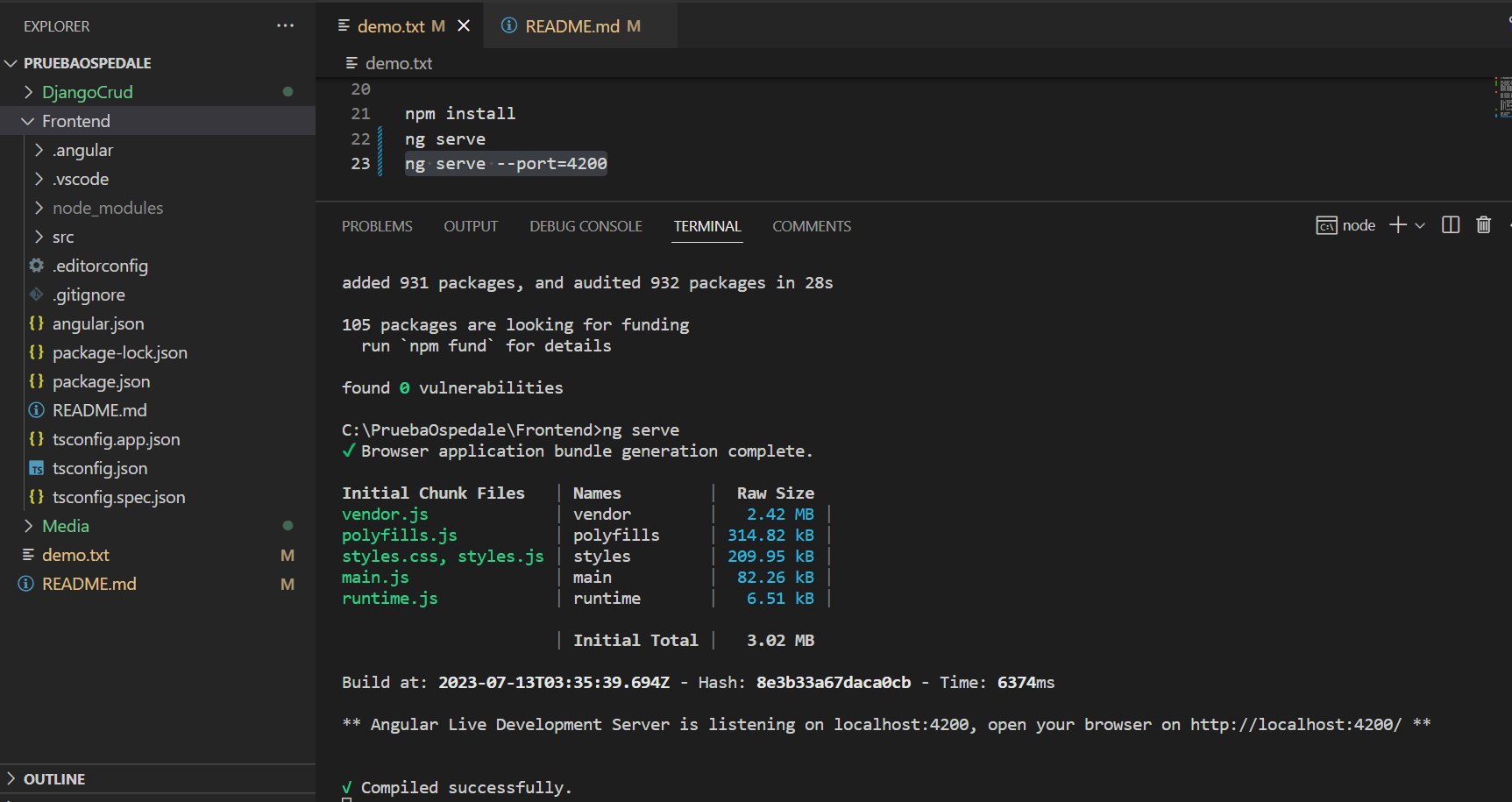Collapse the PRUEBAOSPEDALE workspace root
1512x802 pixels.
[11, 63]
